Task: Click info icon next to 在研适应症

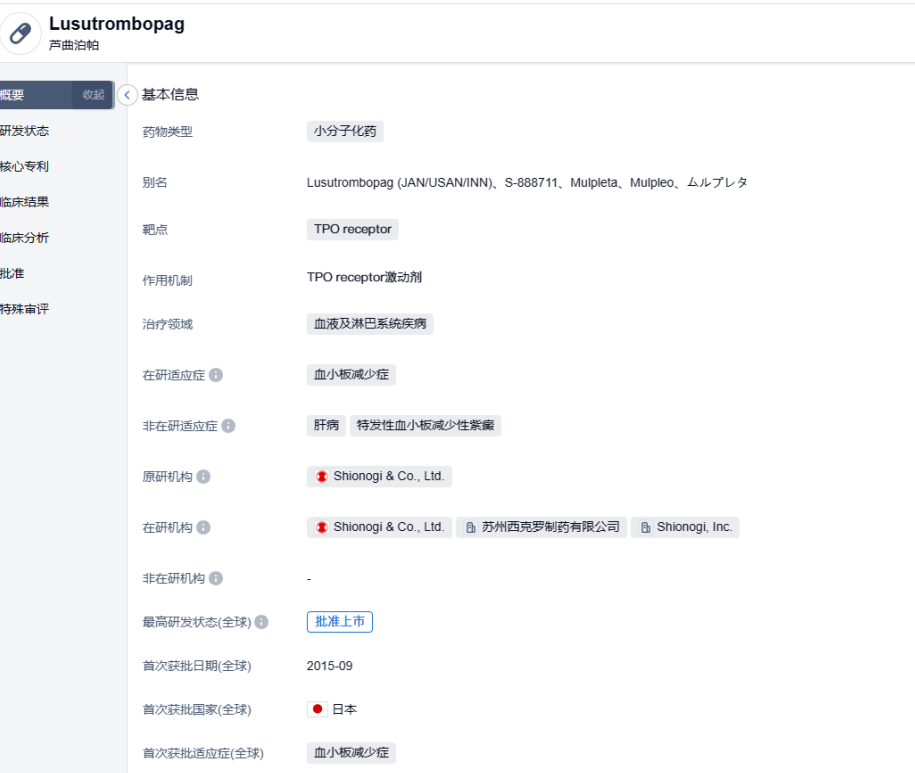Action: coord(216,375)
